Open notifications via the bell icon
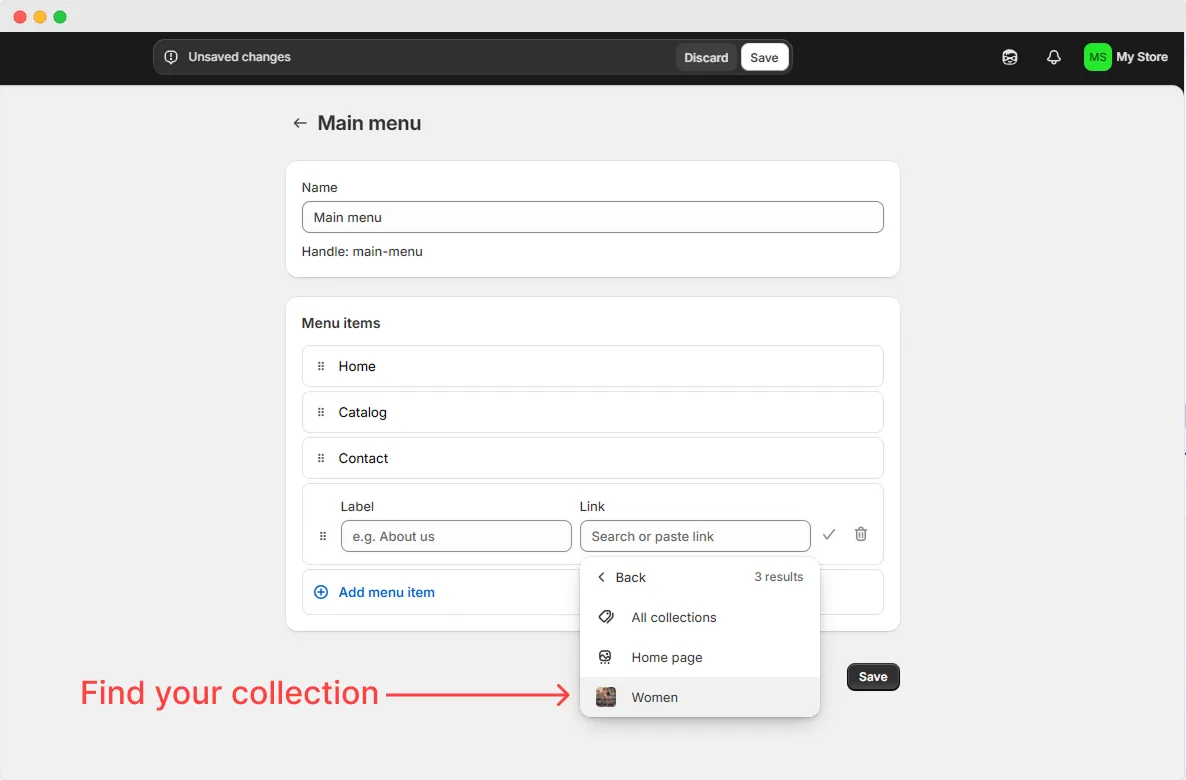The height and width of the screenshot is (780, 1186). pyautogui.click(x=1053, y=57)
